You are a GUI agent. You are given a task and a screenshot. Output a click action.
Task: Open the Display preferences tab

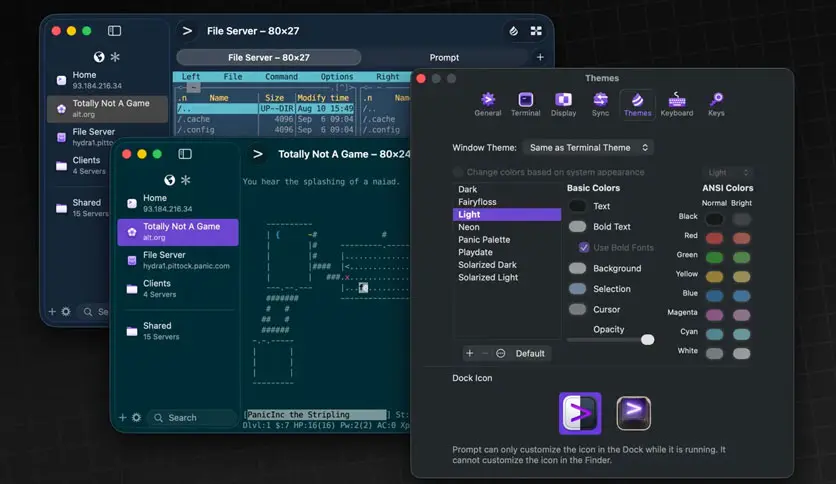[x=564, y=104]
